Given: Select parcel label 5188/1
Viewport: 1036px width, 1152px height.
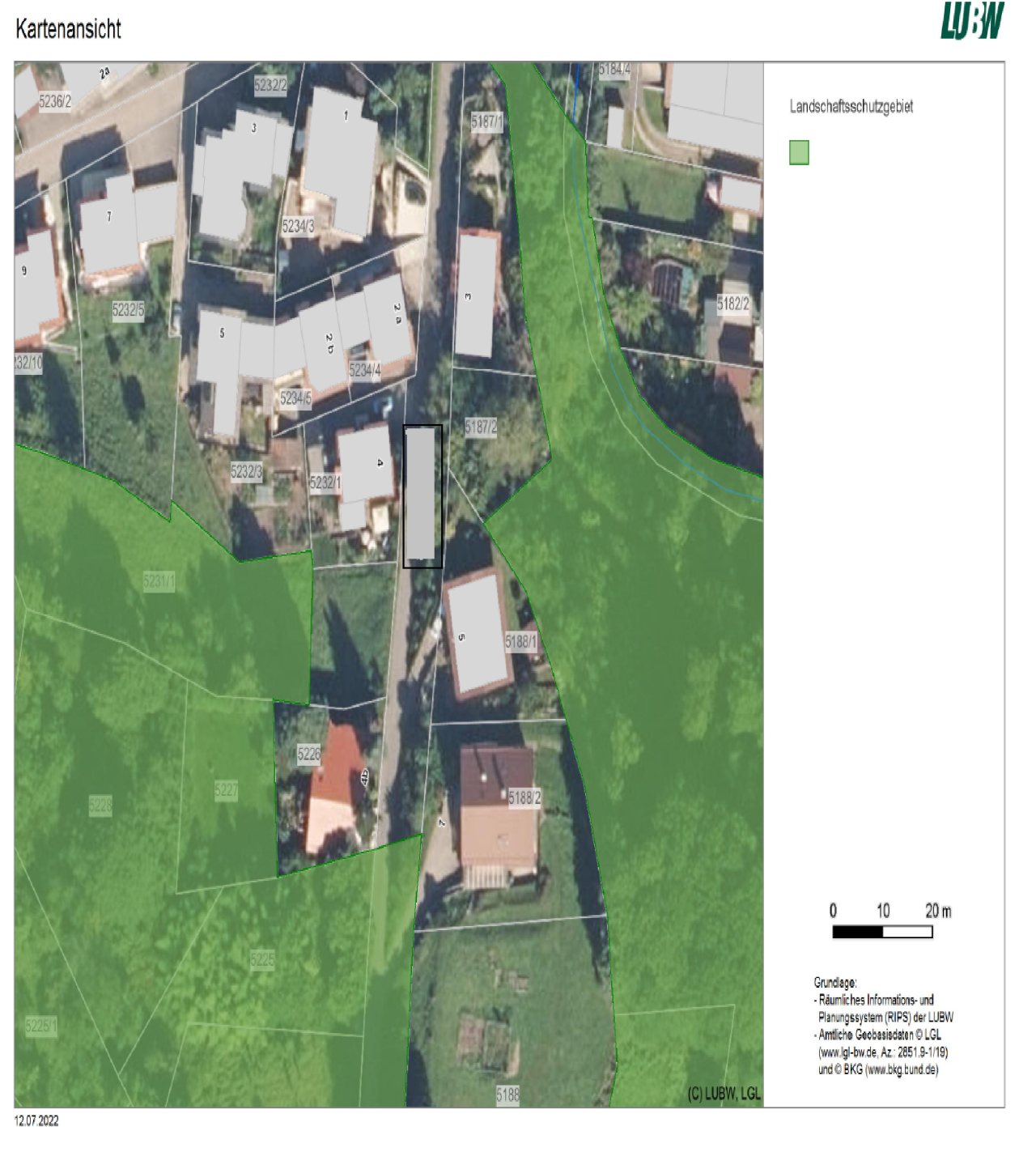Looking at the screenshot, I should coord(520,642).
